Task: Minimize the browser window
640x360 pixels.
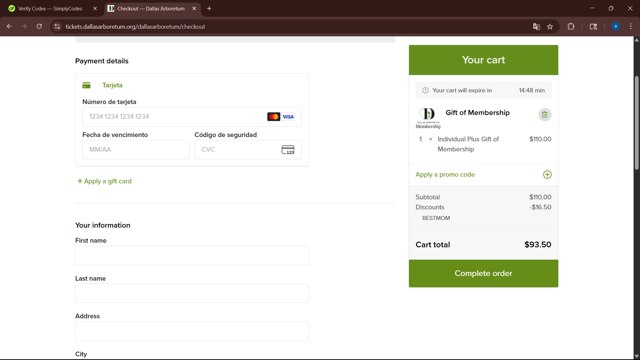Action: 592,8
